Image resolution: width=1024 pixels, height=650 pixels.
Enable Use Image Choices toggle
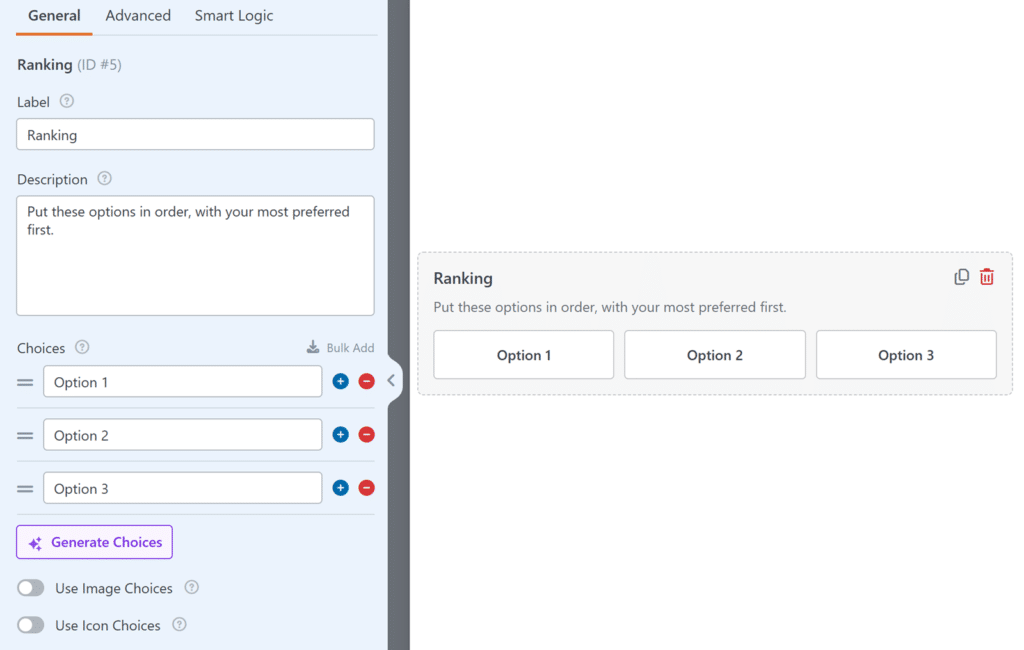click(31, 588)
